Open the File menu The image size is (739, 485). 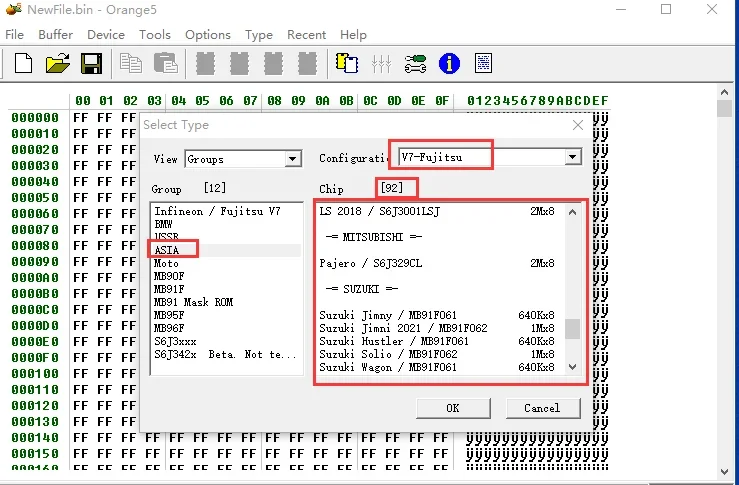click(14, 35)
